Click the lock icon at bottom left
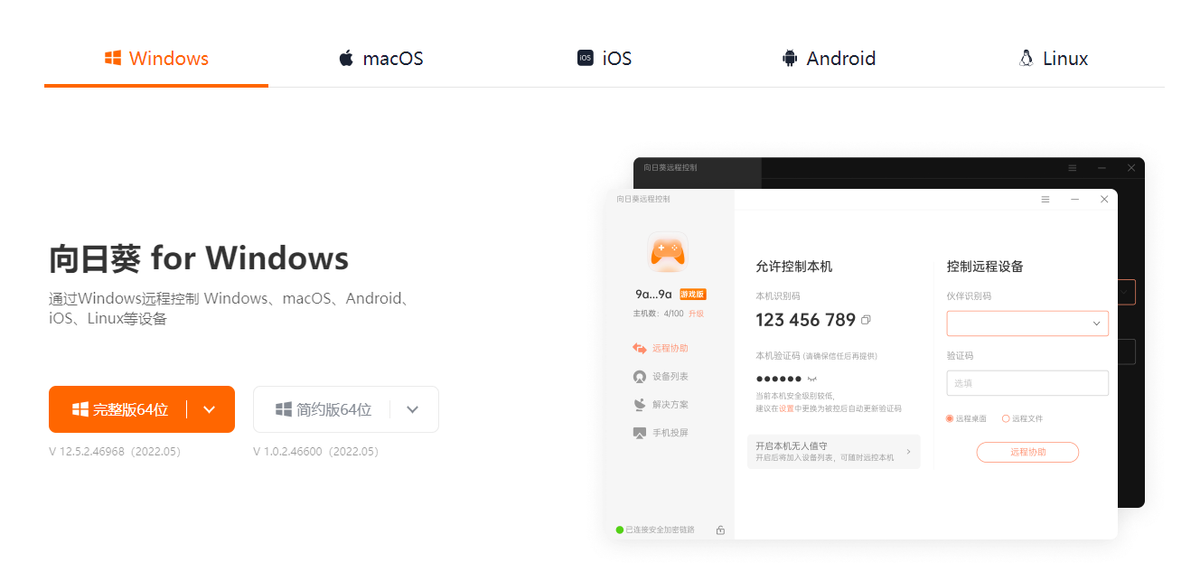Viewport: 1200px width, 581px height. [x=720, y=530]
